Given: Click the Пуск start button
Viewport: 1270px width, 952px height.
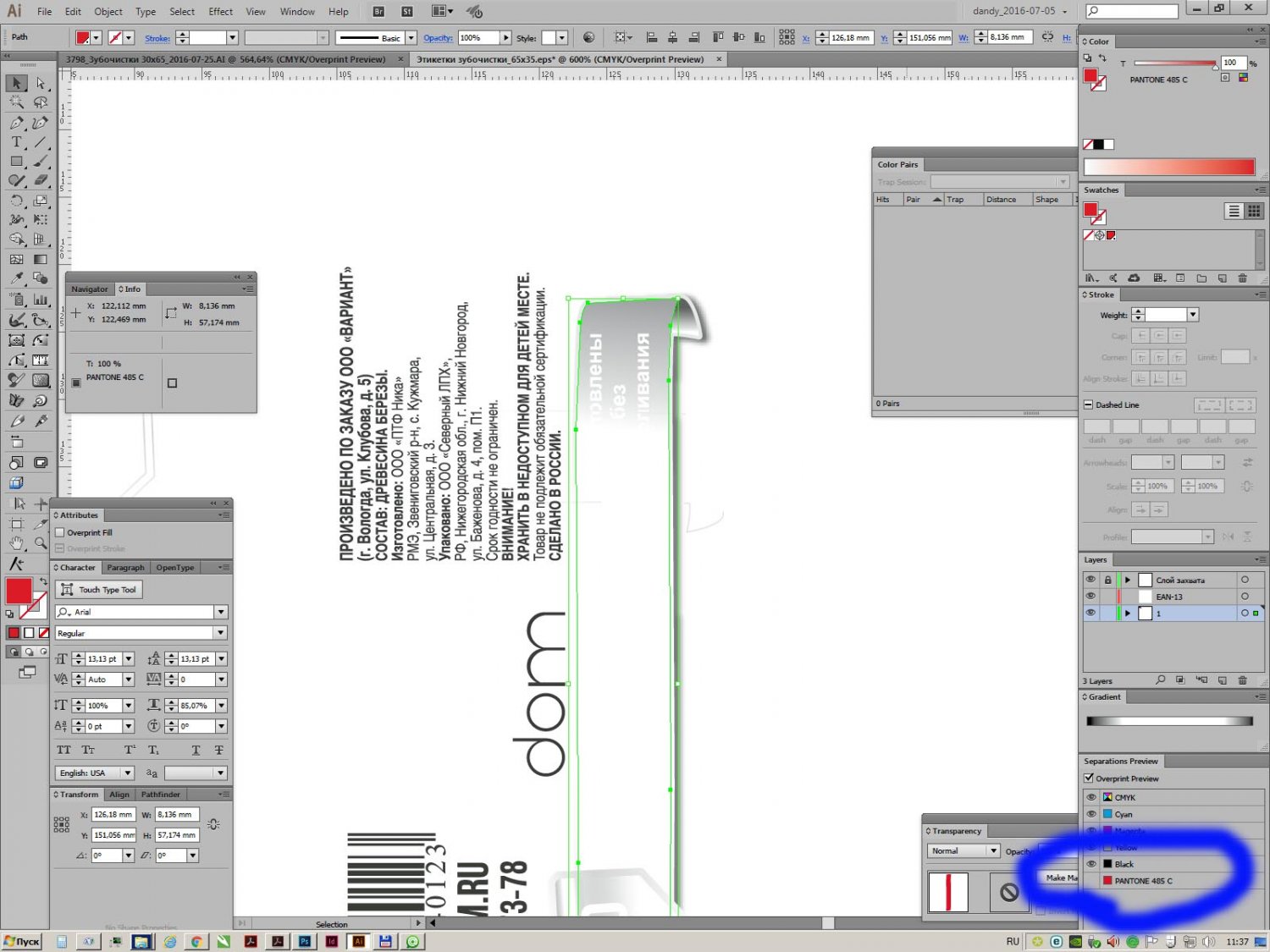Looking at the screenshot, I should pos(23,941).
